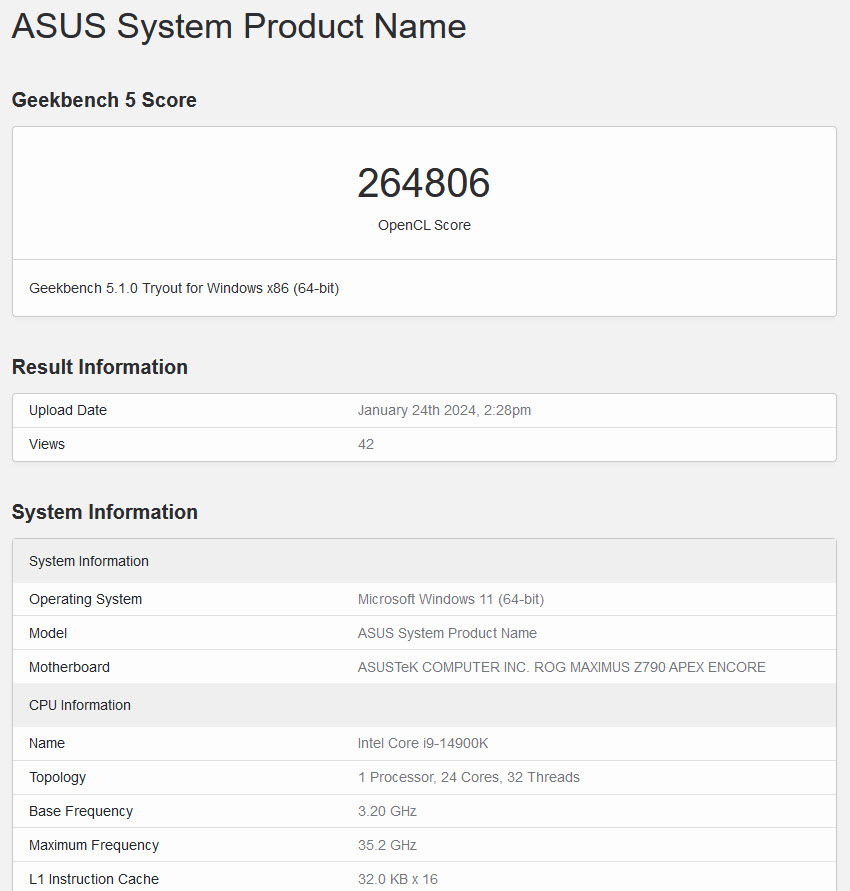Click the 264806 score number
The height and width of the screenshot is (891, 850).
point(424,183)
